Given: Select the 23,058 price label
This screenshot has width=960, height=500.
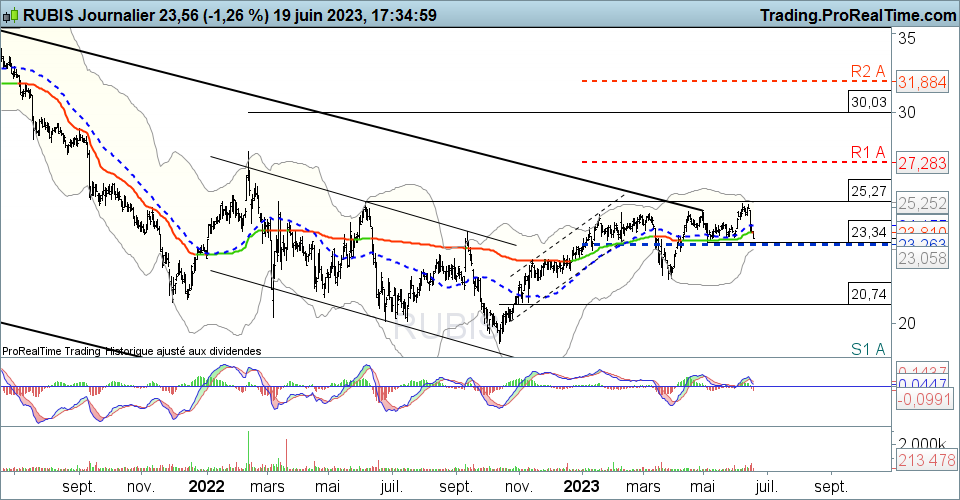Looking at the screenshot, I should click(x=922, y=259).
